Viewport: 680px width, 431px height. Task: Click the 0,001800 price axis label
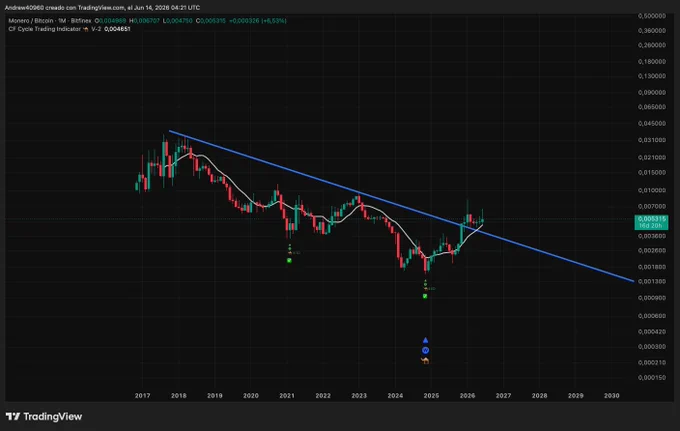click(x=652, y=267)
